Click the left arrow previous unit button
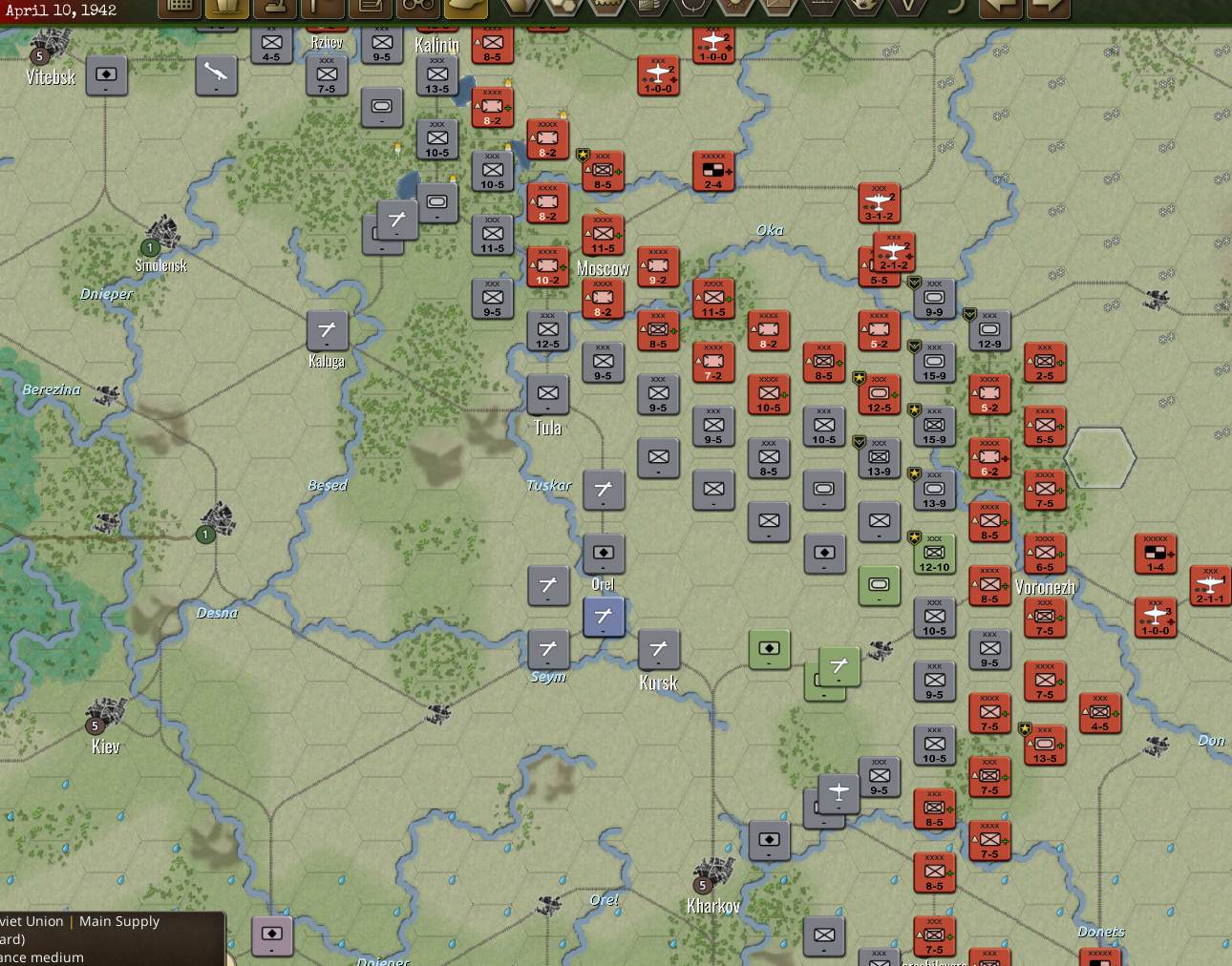Screen dimensions: 1232x966 click(x=1001, y=8)
